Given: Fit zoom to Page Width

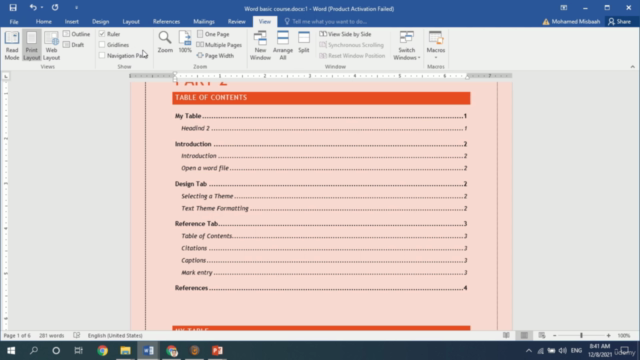Looking at the screenshot, I should (216, 56).
